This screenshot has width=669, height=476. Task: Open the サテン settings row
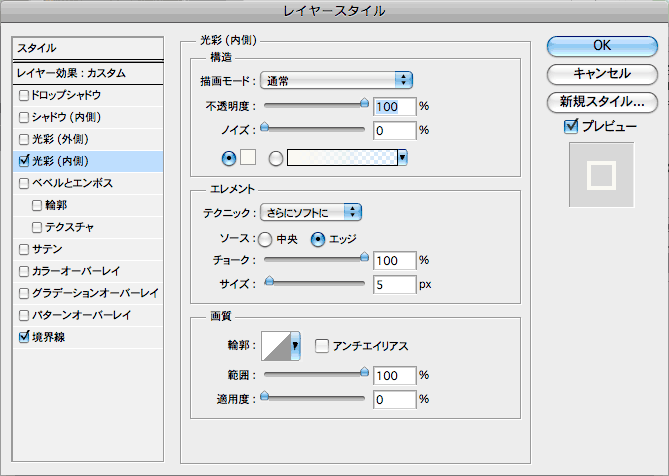pyautogui.click(x=88, y=250)
